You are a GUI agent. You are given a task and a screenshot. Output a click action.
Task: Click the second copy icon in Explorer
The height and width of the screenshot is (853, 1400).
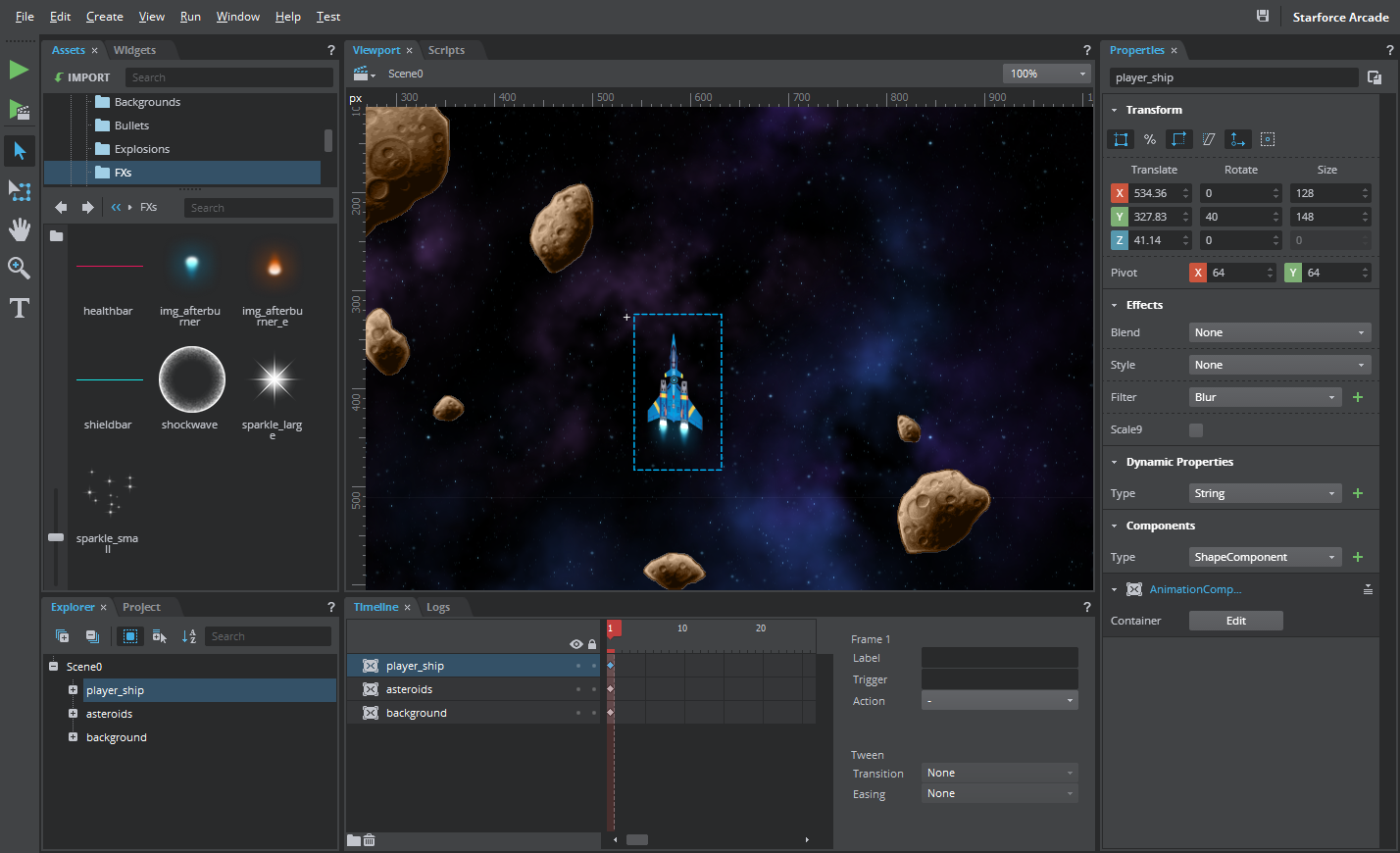point(92,636)
